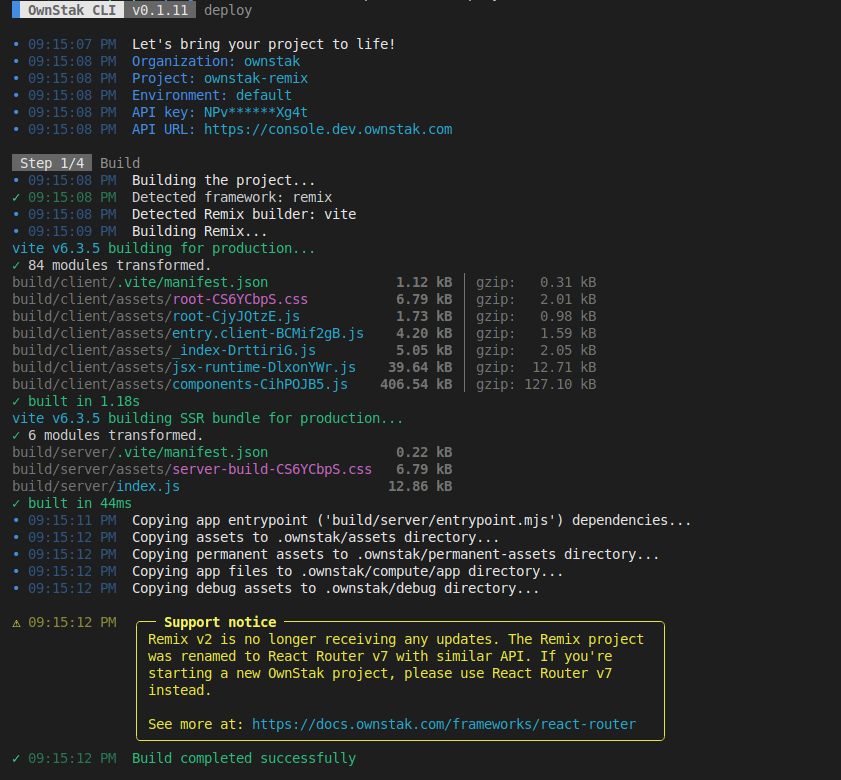
Task: Click 'Copying debug assets' log line
Action: 335,588
